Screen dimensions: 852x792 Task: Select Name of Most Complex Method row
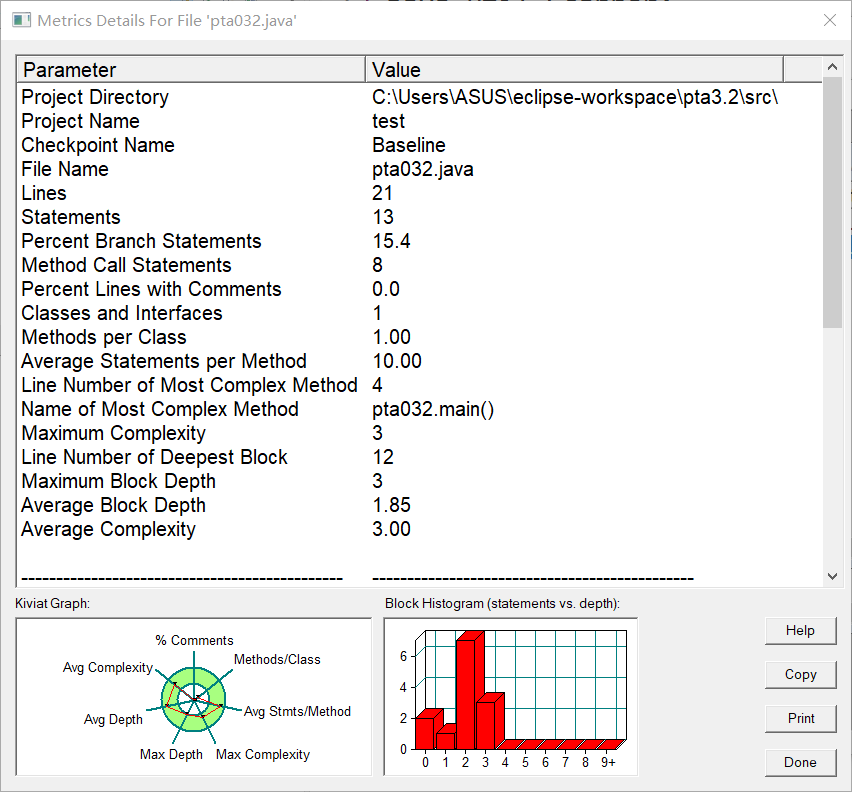[x=419, y=409]
